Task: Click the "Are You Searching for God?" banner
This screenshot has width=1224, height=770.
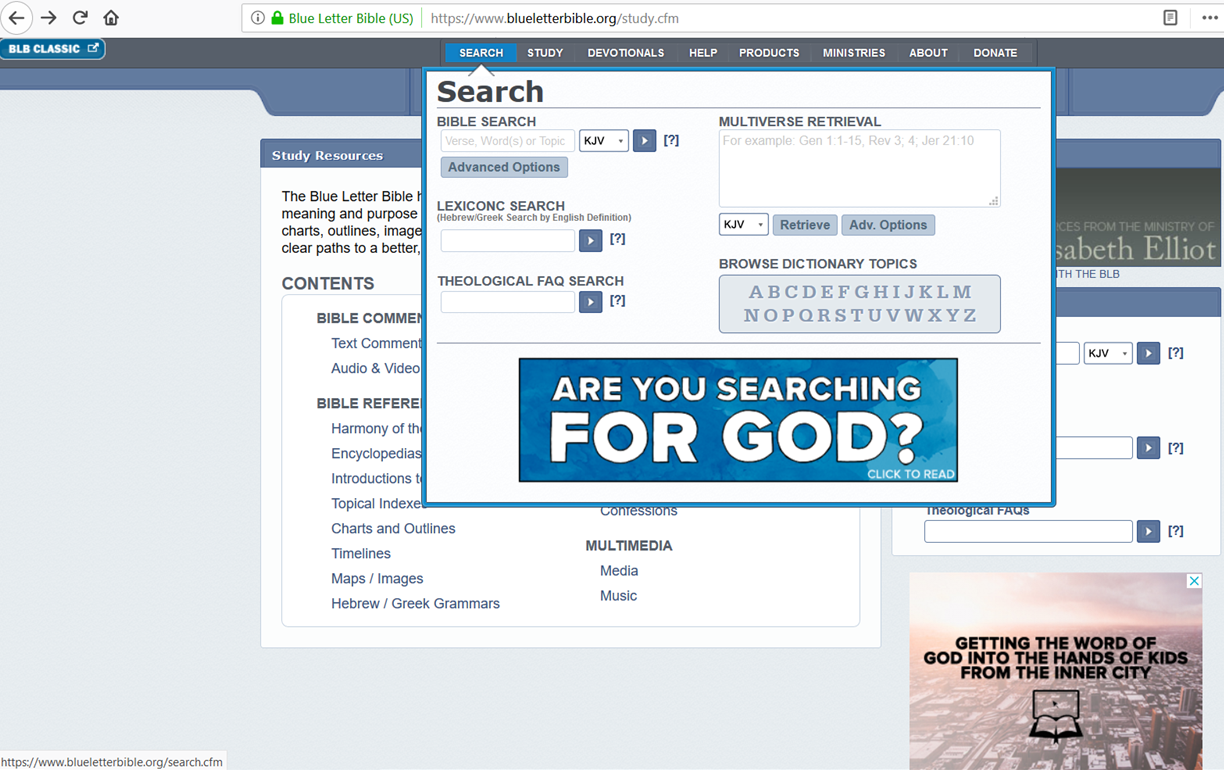Action: pyautogui.click(x=738, y=420)
